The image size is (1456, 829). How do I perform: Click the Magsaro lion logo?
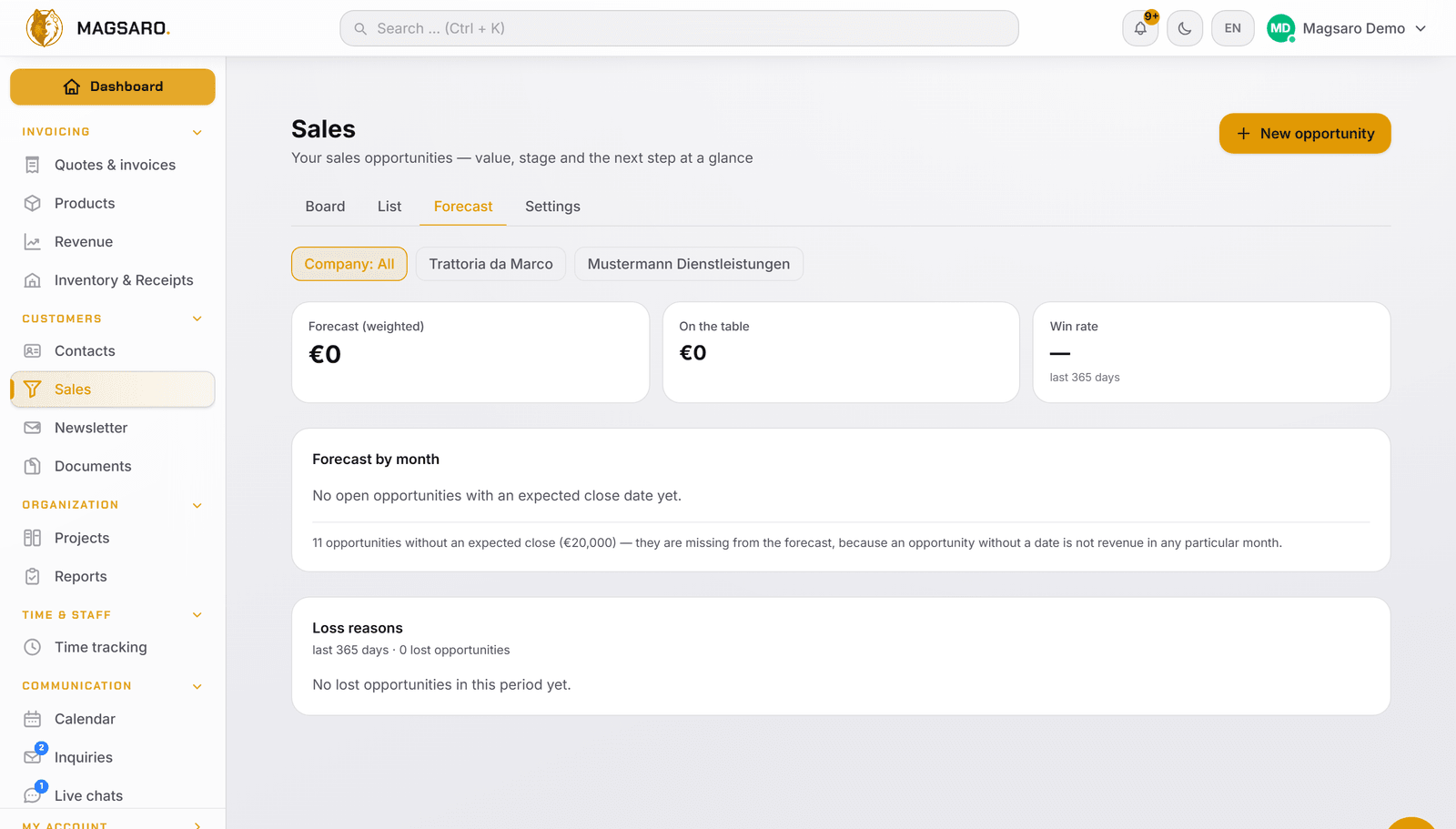[x=45, y=28]
